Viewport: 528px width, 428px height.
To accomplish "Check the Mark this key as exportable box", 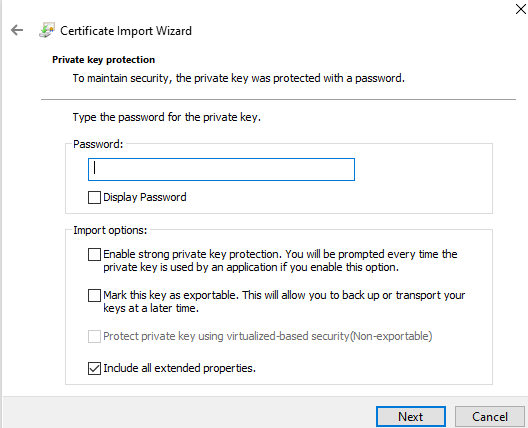I will tap(94, 295).
